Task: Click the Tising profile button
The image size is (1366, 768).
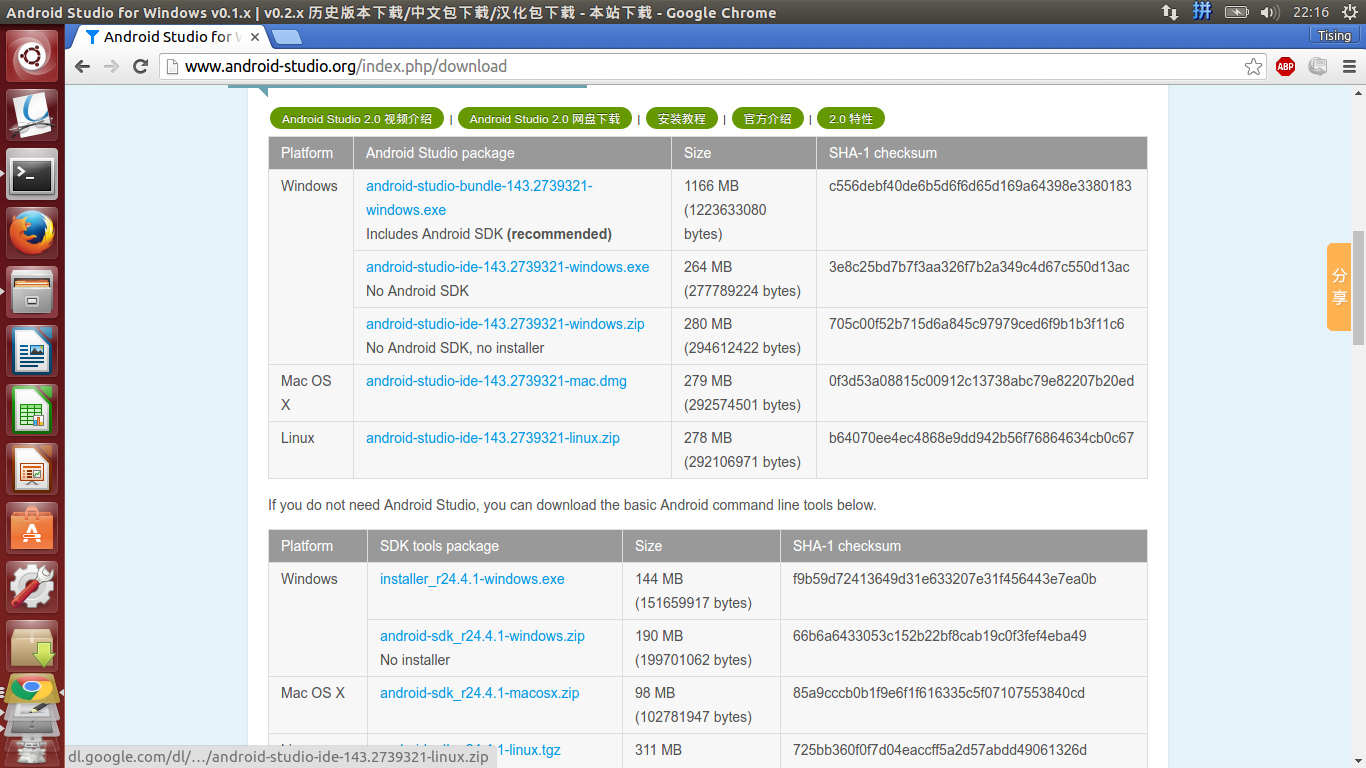Action: pyautogui.click(x=1334, y=35)
